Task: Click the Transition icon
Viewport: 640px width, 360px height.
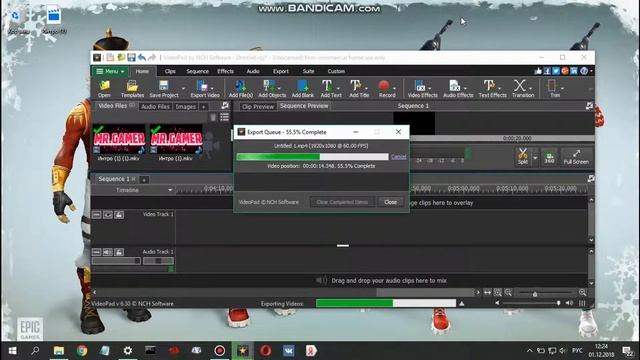Action: click(x=520, y=88)
